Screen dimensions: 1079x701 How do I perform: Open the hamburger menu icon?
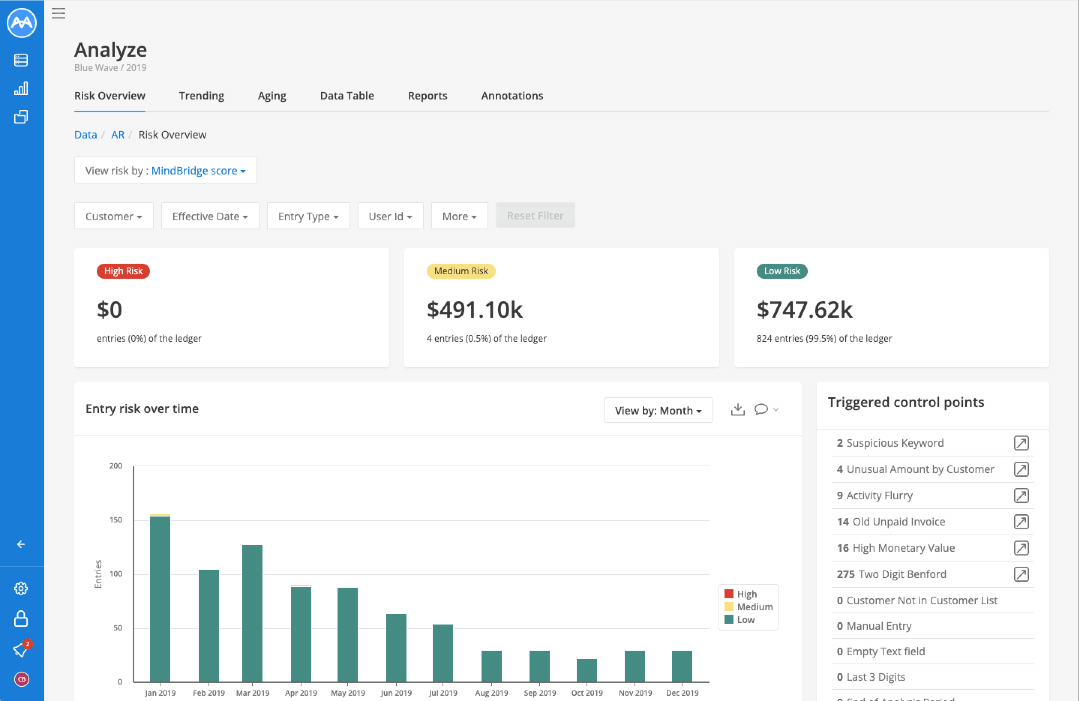(x=58, y=13)
